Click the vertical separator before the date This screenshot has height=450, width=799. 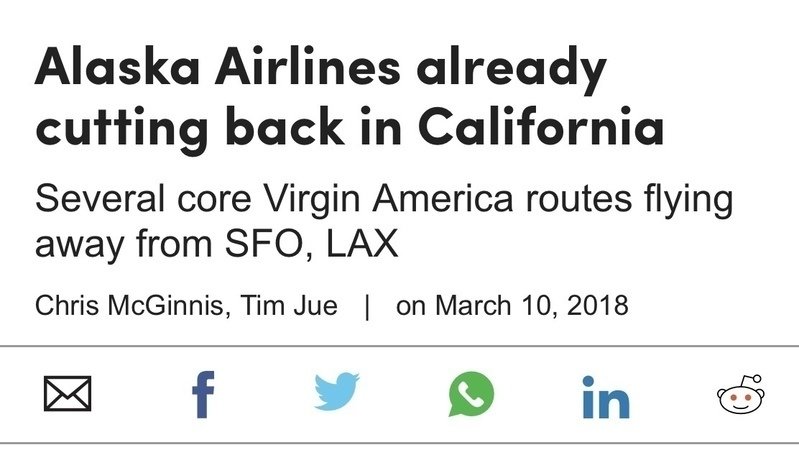367,307
